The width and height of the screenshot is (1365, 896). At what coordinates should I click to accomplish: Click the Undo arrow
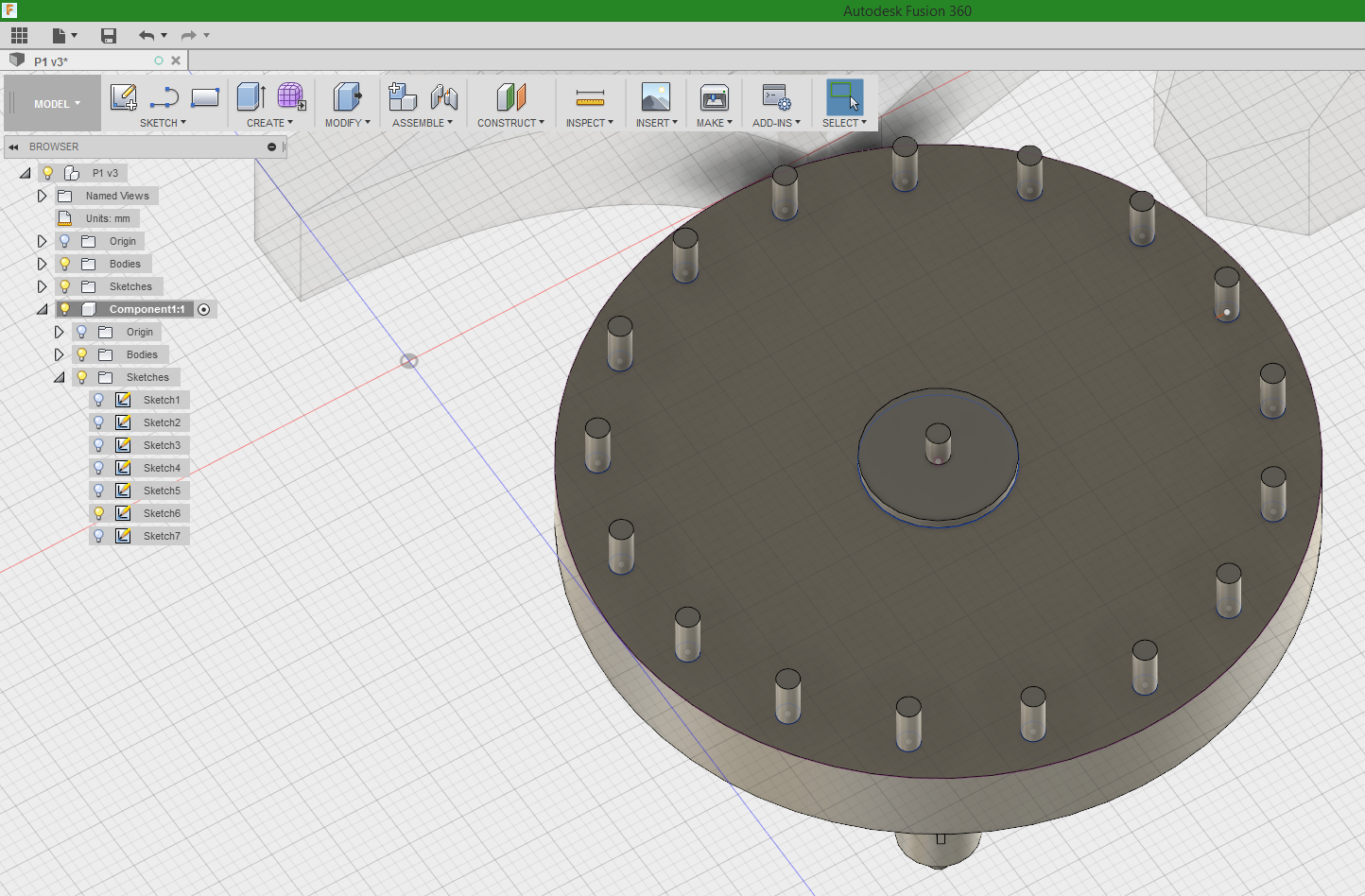click(147, 36)
